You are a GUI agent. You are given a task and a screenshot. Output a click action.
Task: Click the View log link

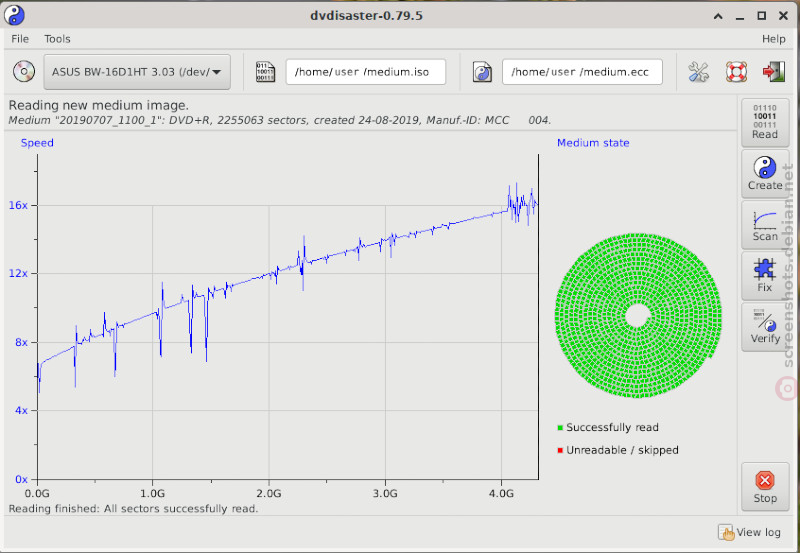(x=749, y=533)
